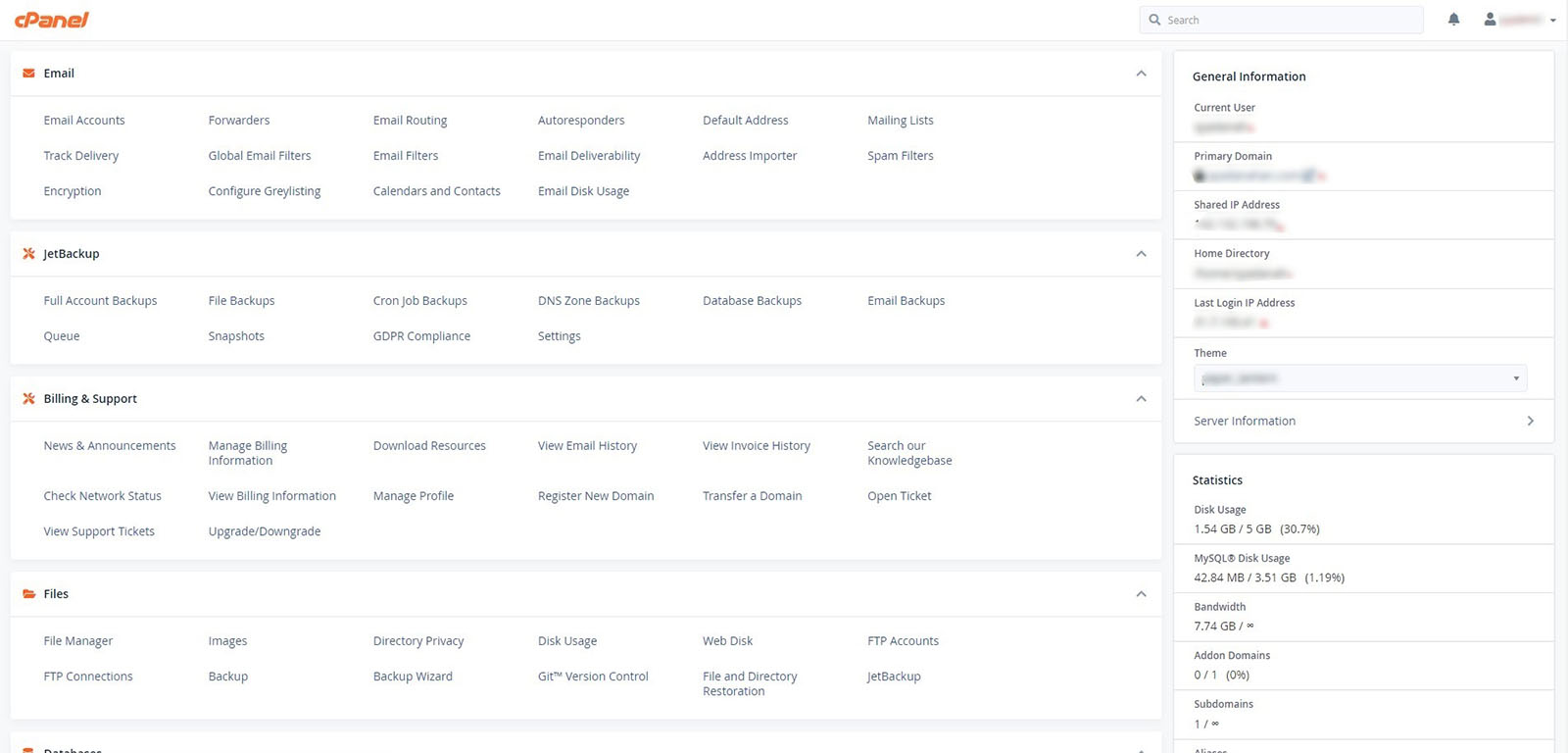This screenshot has height=753, width=1568.
Task: Open News & Announcements
Action: pyautogui.click(x=110, y=446)
